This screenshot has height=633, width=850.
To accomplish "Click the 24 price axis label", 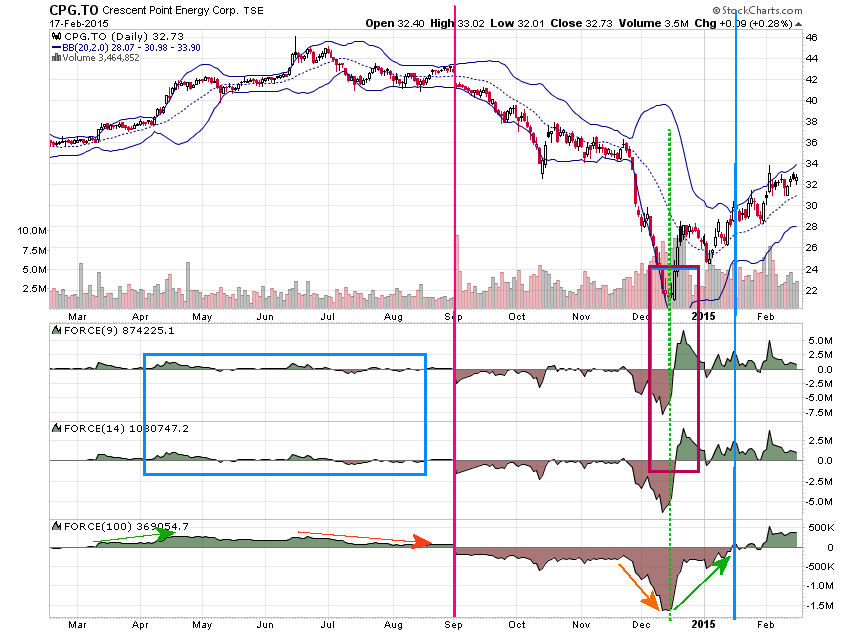I will tap(812, 269).
